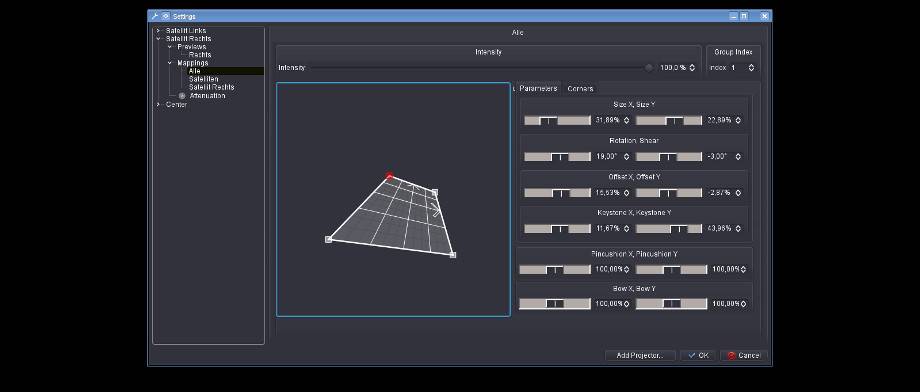920x392 pixels.
Task: Click the Intensity slider knob
Action: (x=649, y=68)
